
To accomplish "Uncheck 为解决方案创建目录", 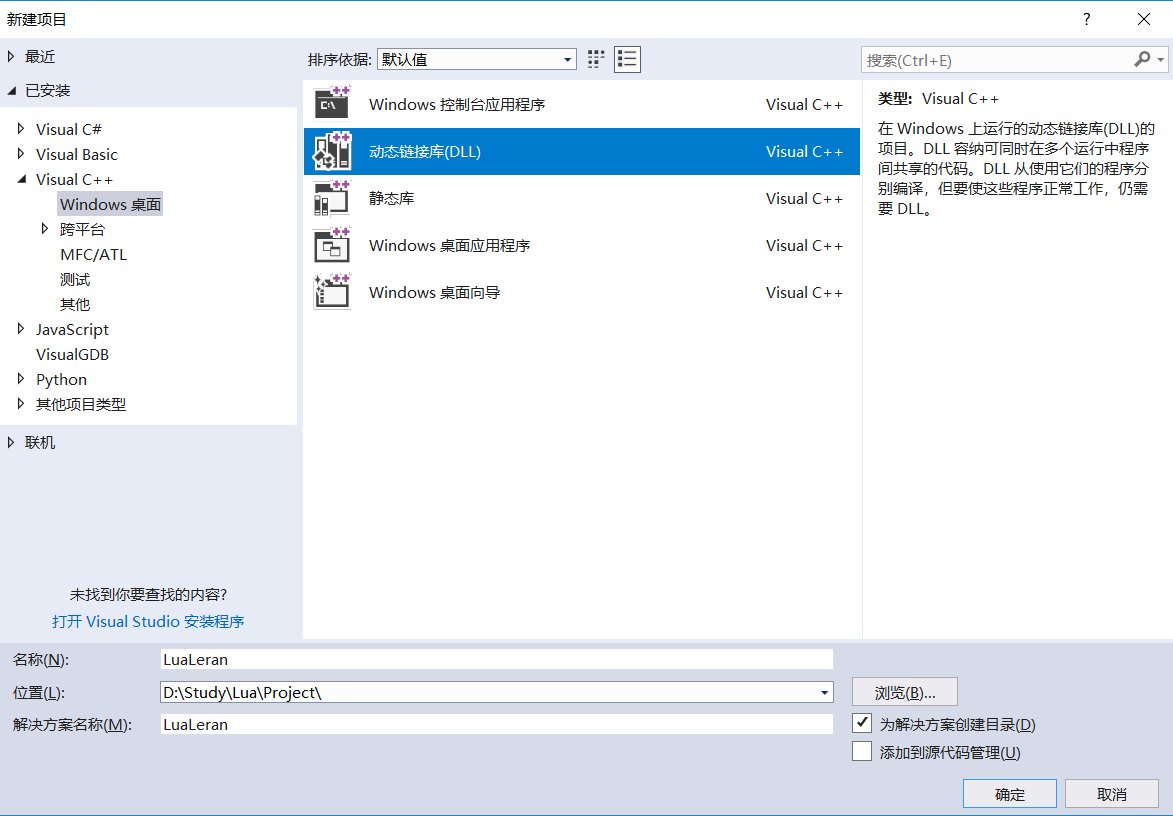I will pos(861,723).
